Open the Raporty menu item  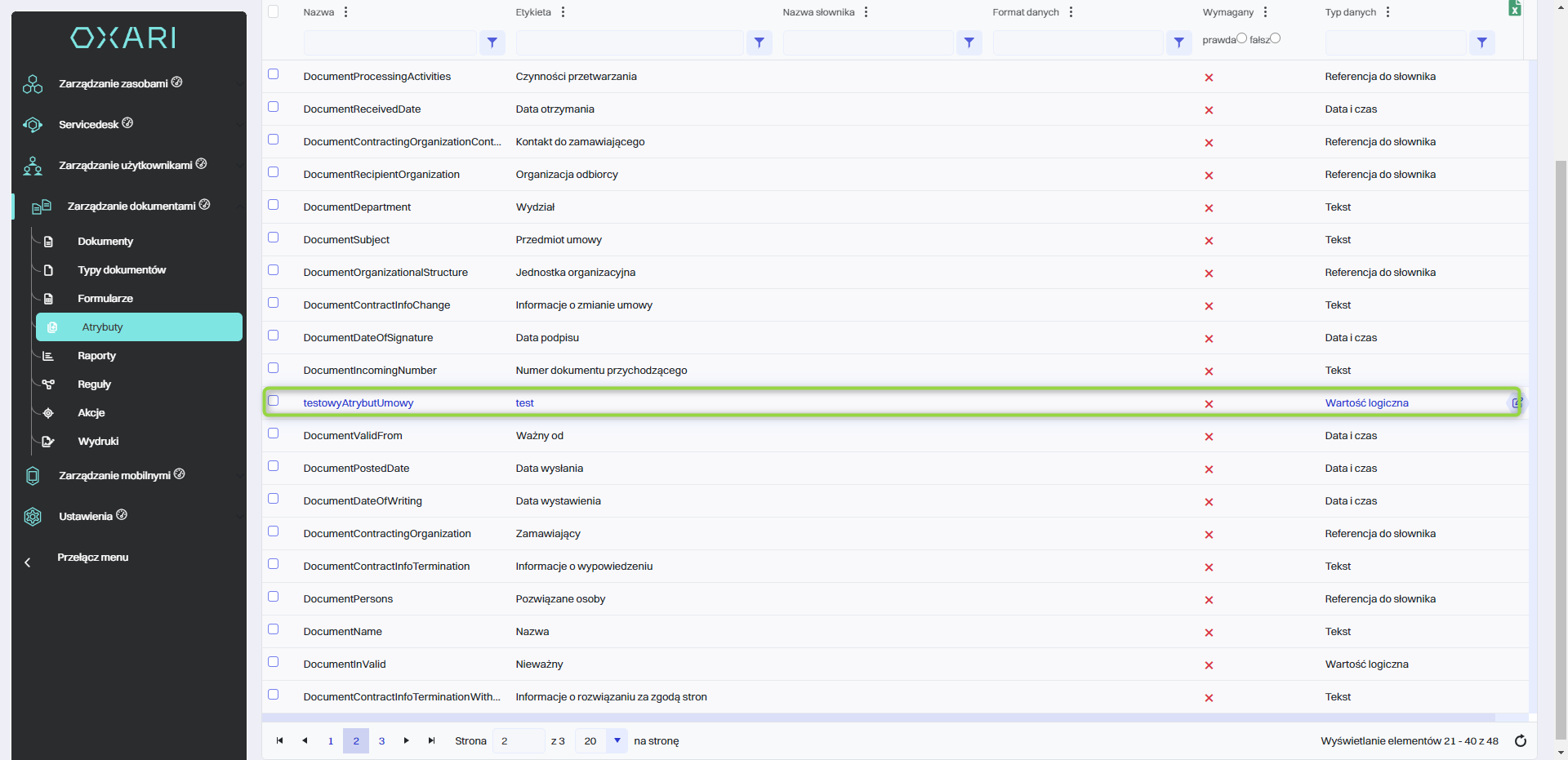coord(96,356)
